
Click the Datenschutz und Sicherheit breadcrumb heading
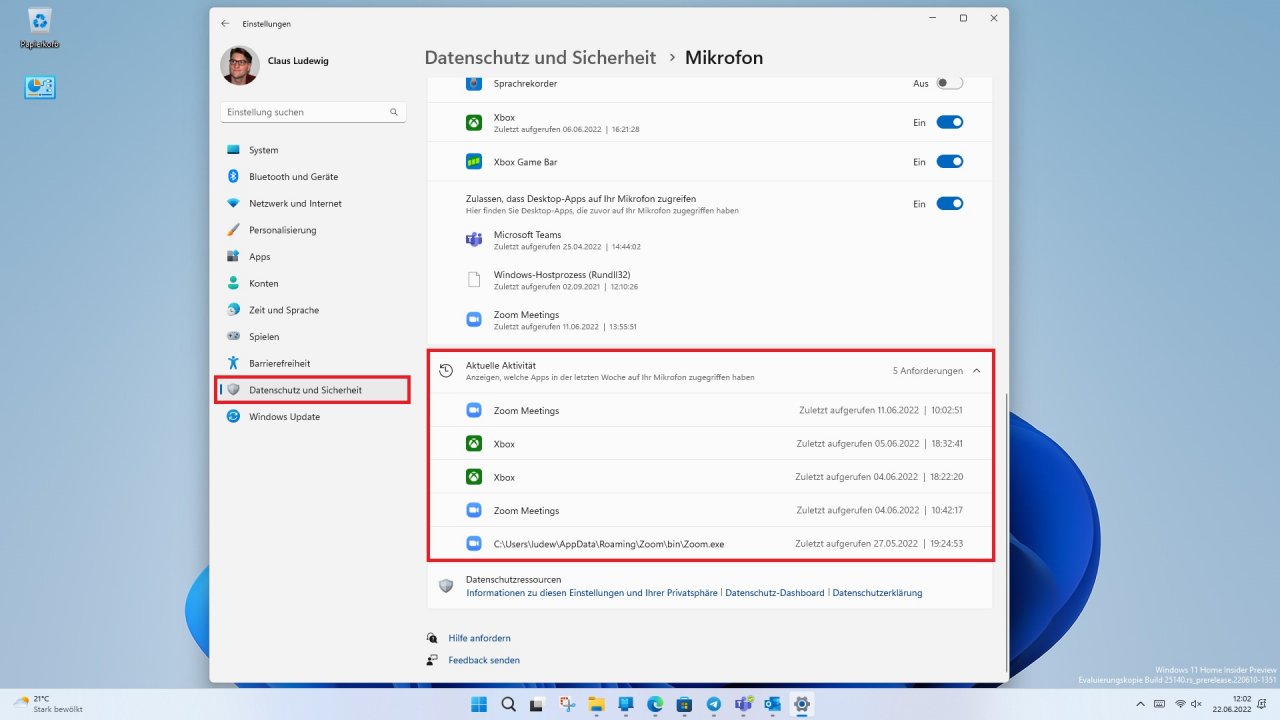(540, 58)
